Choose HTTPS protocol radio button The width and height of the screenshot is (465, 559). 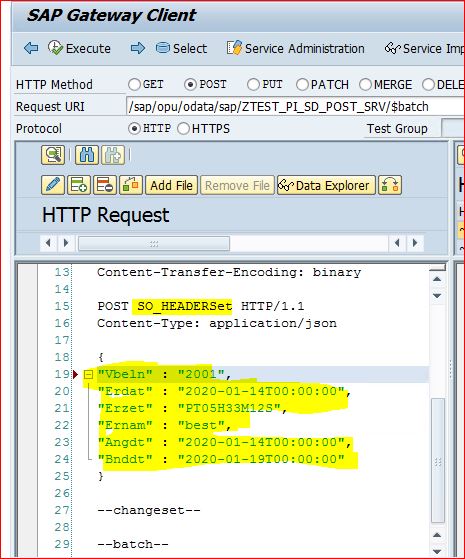point(183,128)
